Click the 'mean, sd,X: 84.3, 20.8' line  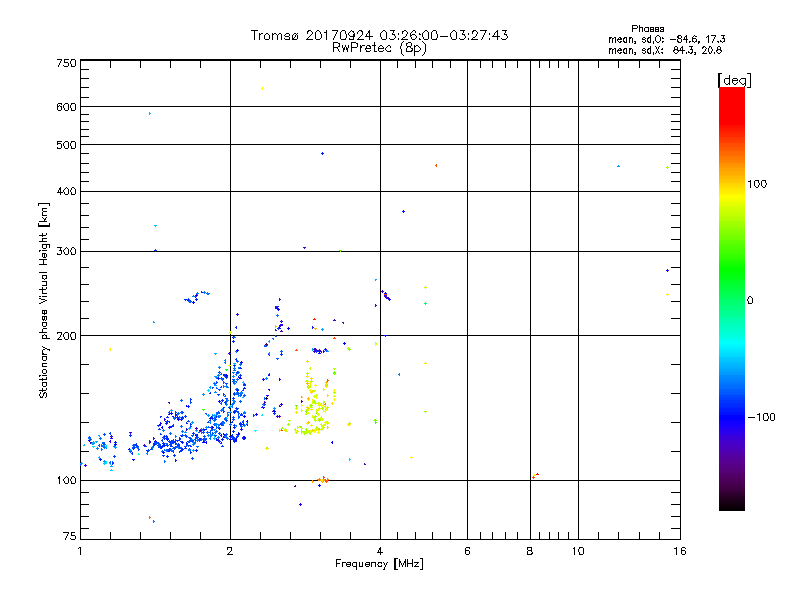coord(665,51)
